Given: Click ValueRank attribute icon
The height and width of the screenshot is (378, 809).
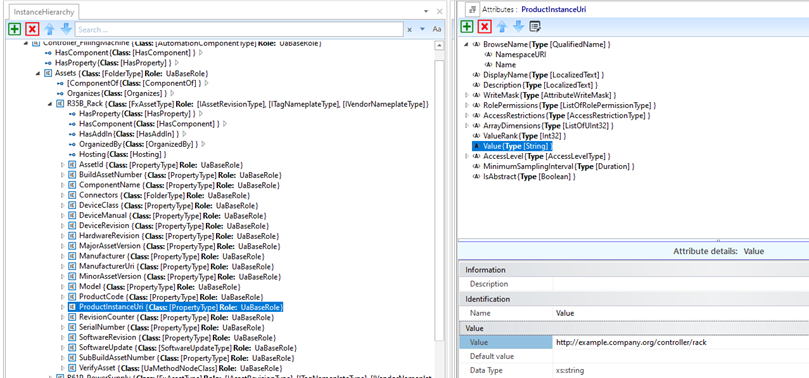Looking at the screenshot, I should point(476,136).
